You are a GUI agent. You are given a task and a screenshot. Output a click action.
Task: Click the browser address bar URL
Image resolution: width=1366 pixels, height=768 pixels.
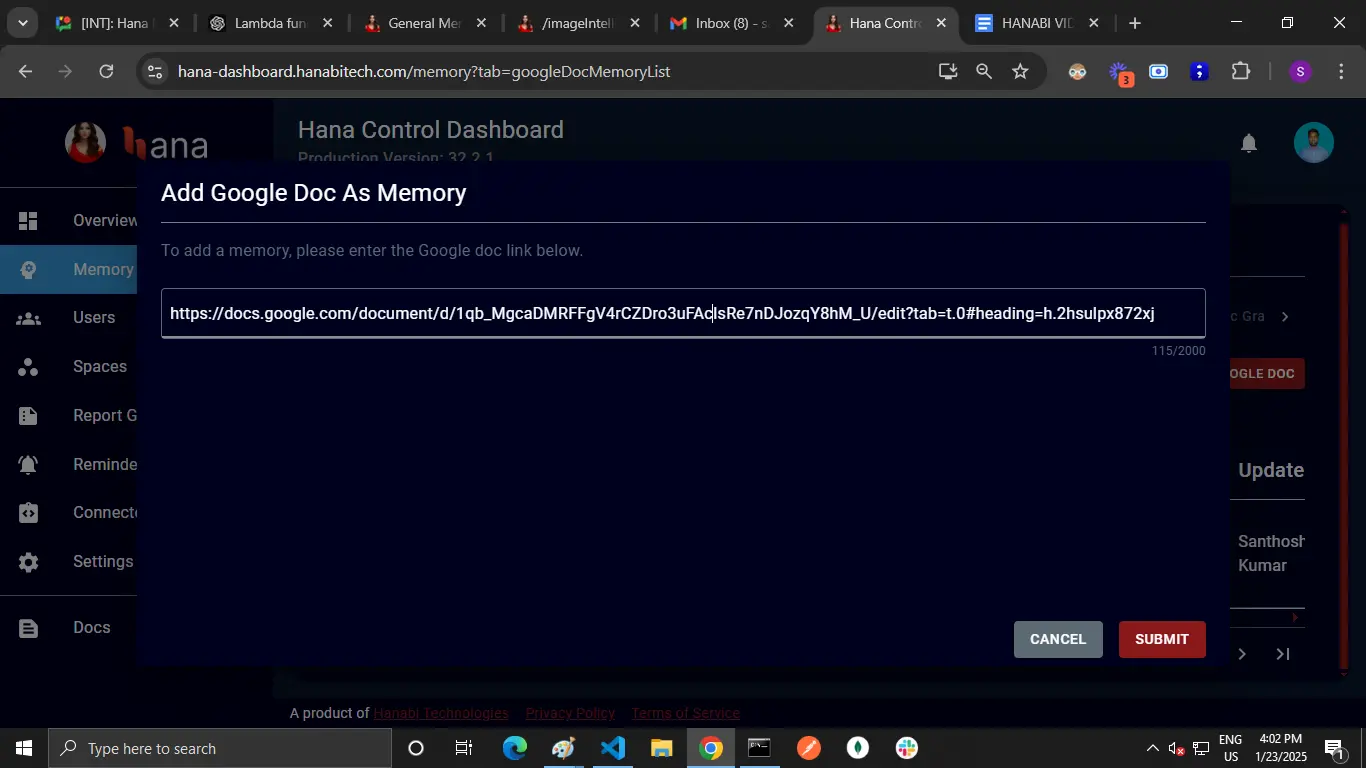pos(424,71)
